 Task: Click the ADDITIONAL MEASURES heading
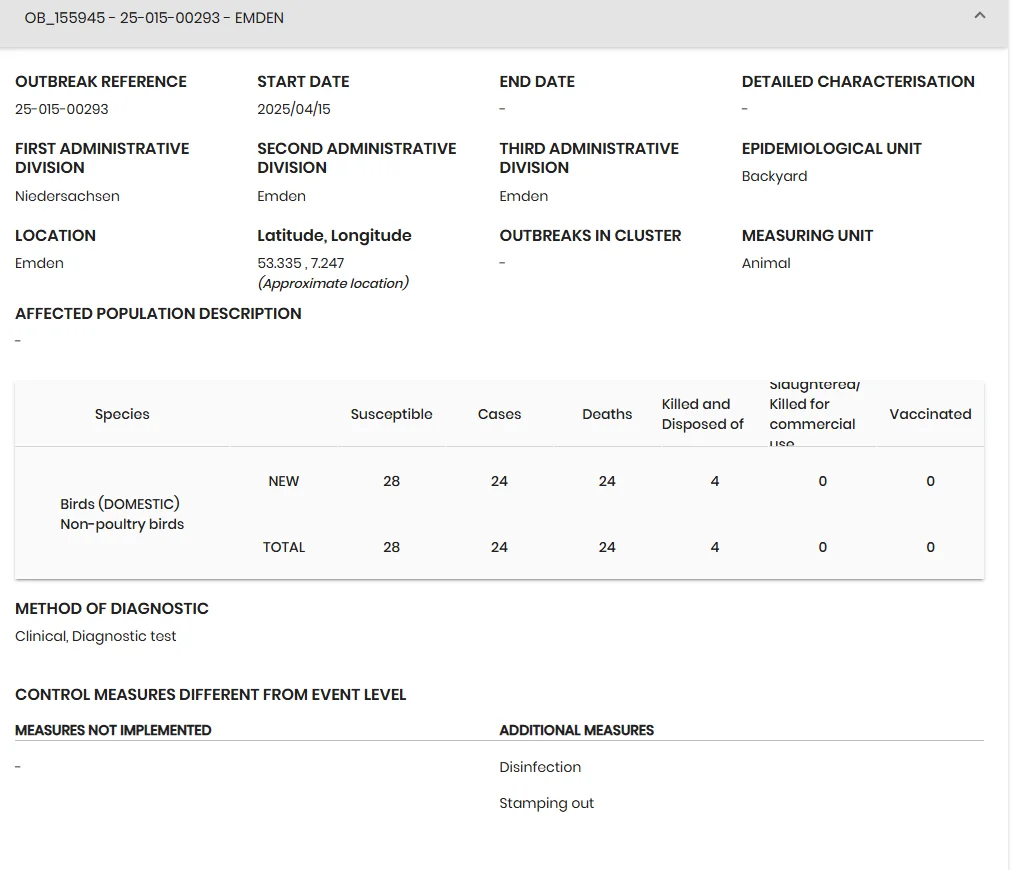[576, 730]
